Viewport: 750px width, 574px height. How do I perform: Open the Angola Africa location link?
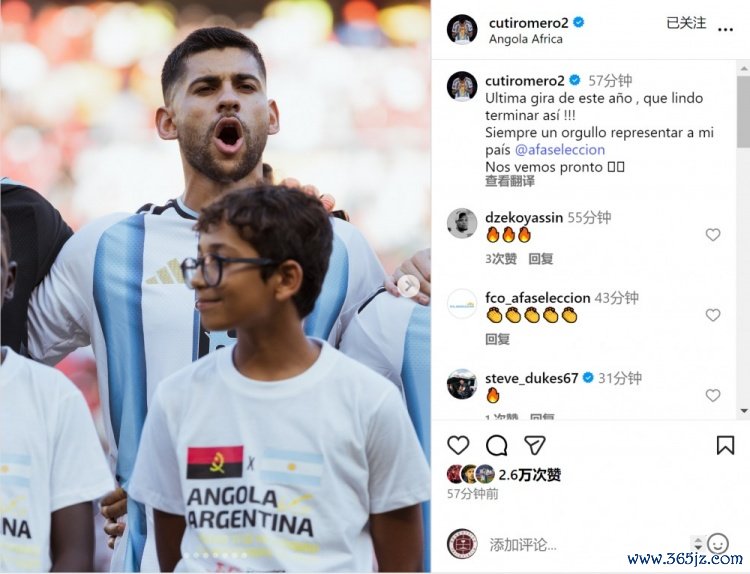525,39
